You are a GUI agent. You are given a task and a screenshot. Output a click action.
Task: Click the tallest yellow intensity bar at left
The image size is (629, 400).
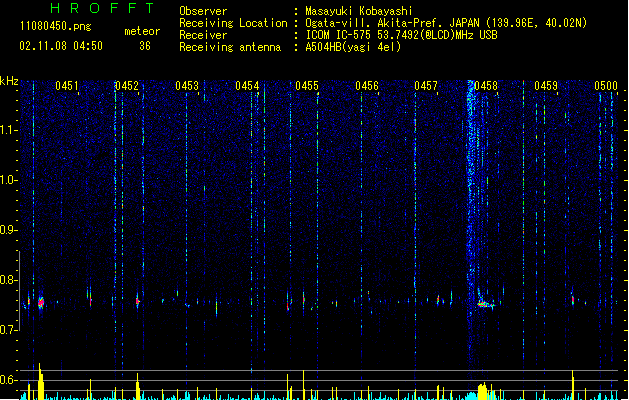[x=41, y=381]
